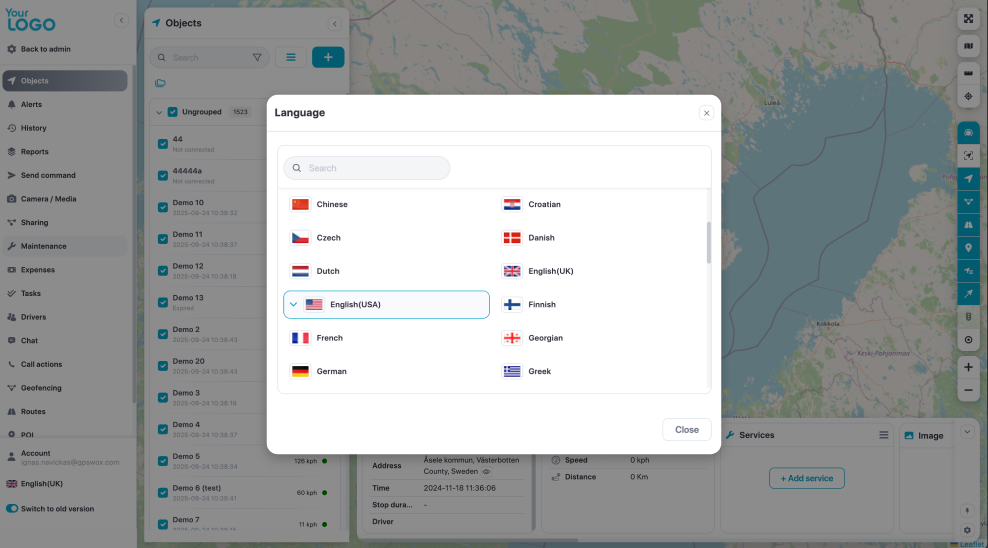Zoom in the map with plus

[x=968, y=367]
